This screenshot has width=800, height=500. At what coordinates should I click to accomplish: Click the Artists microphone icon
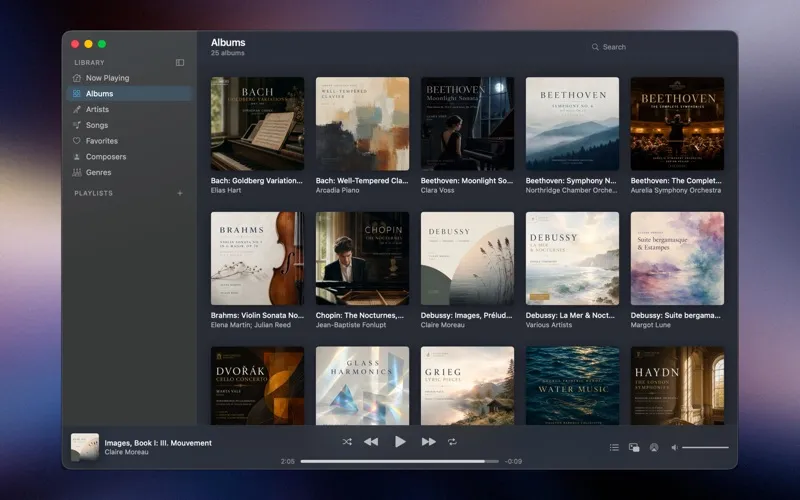tap(77, 109)
